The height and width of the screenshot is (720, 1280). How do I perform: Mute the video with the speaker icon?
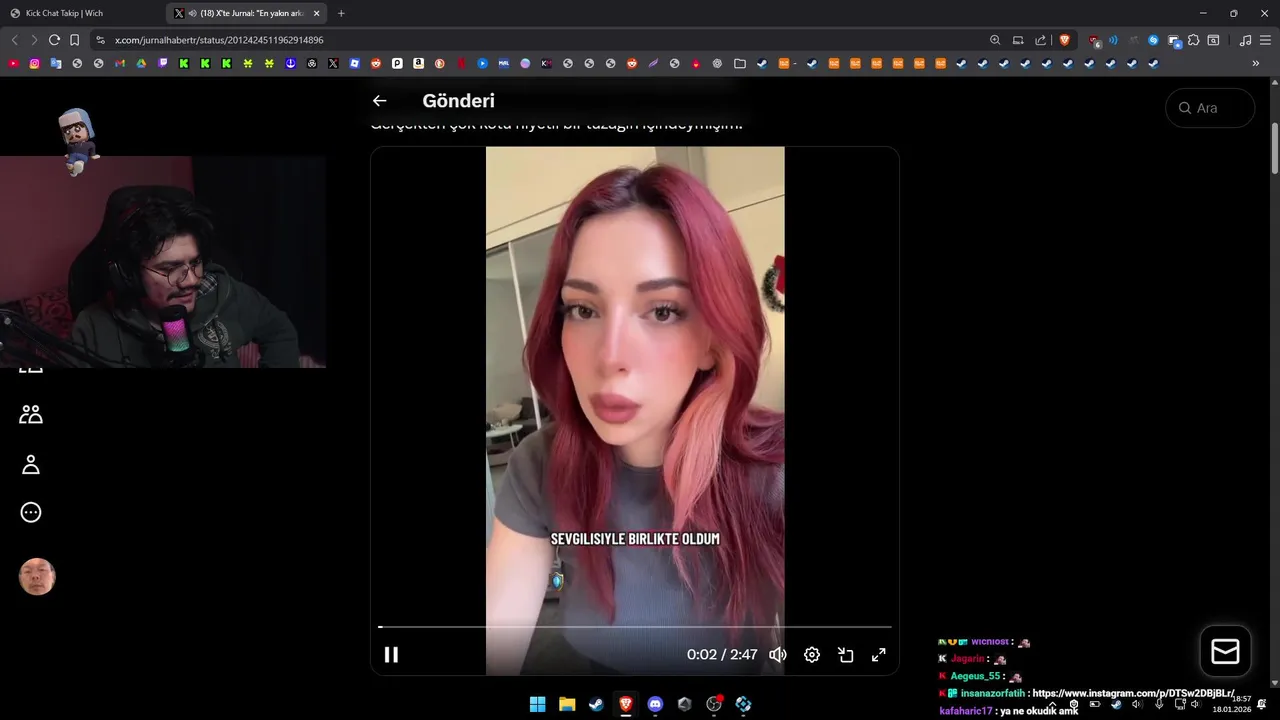[778, 655]
